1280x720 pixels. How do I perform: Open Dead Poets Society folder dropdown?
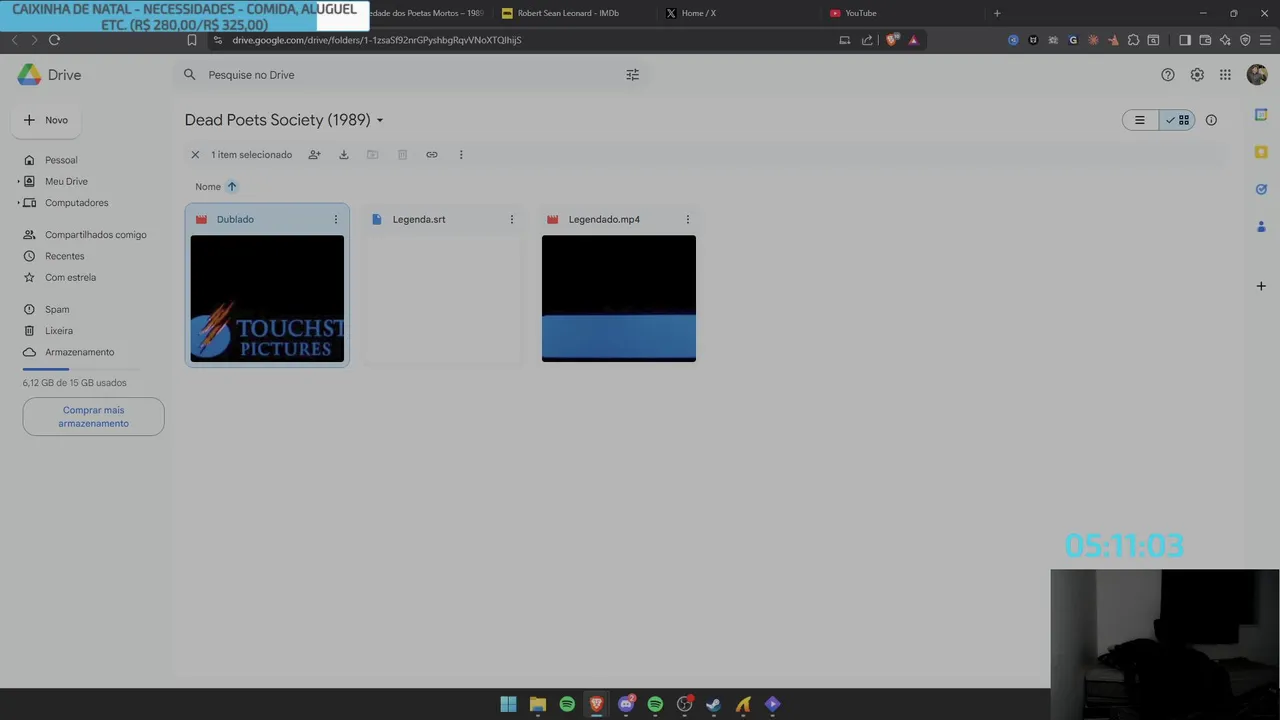[x=380, y=120]
